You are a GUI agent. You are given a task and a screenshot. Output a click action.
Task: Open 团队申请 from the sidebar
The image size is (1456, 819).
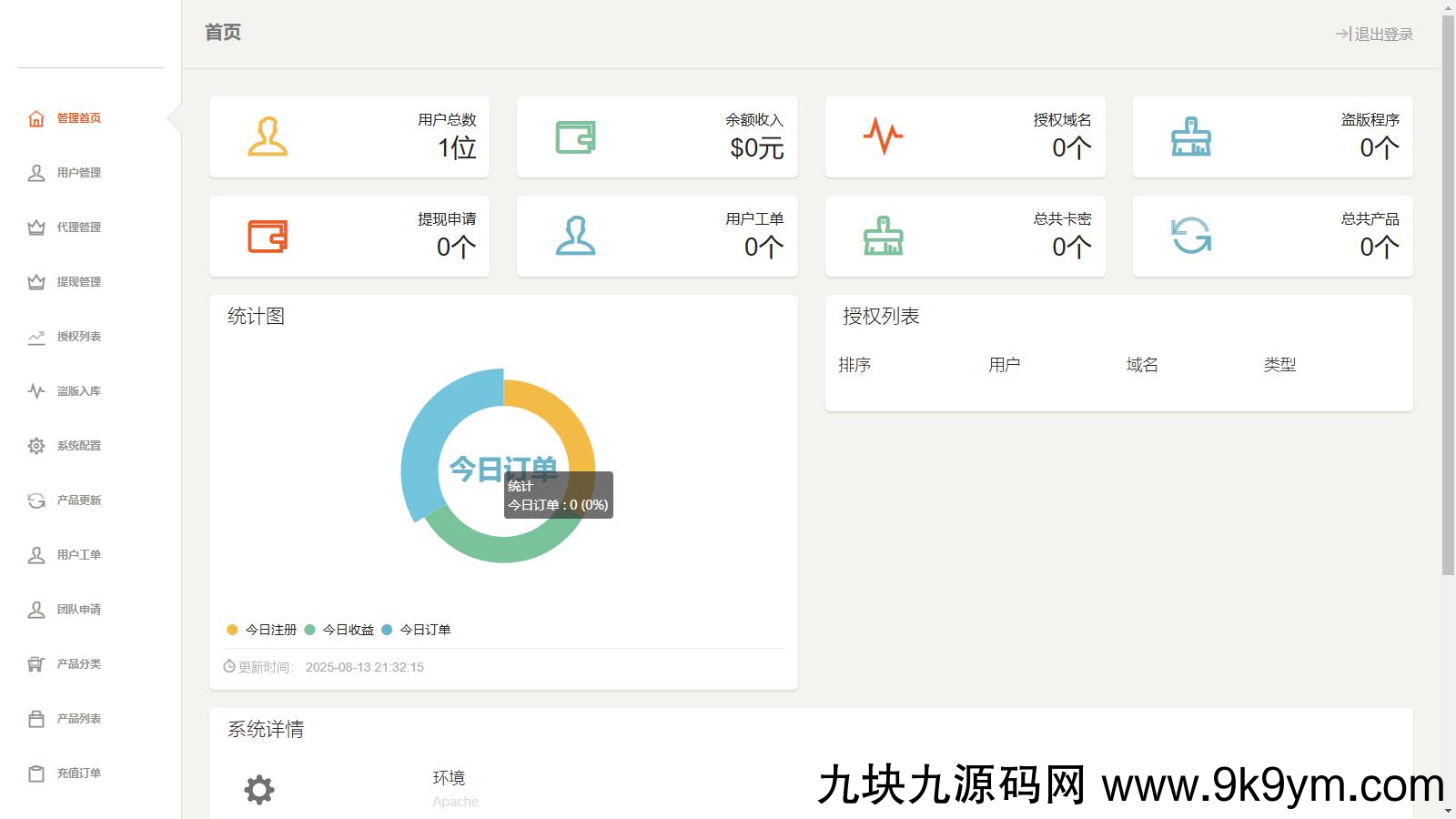click(x=78, y=610)
